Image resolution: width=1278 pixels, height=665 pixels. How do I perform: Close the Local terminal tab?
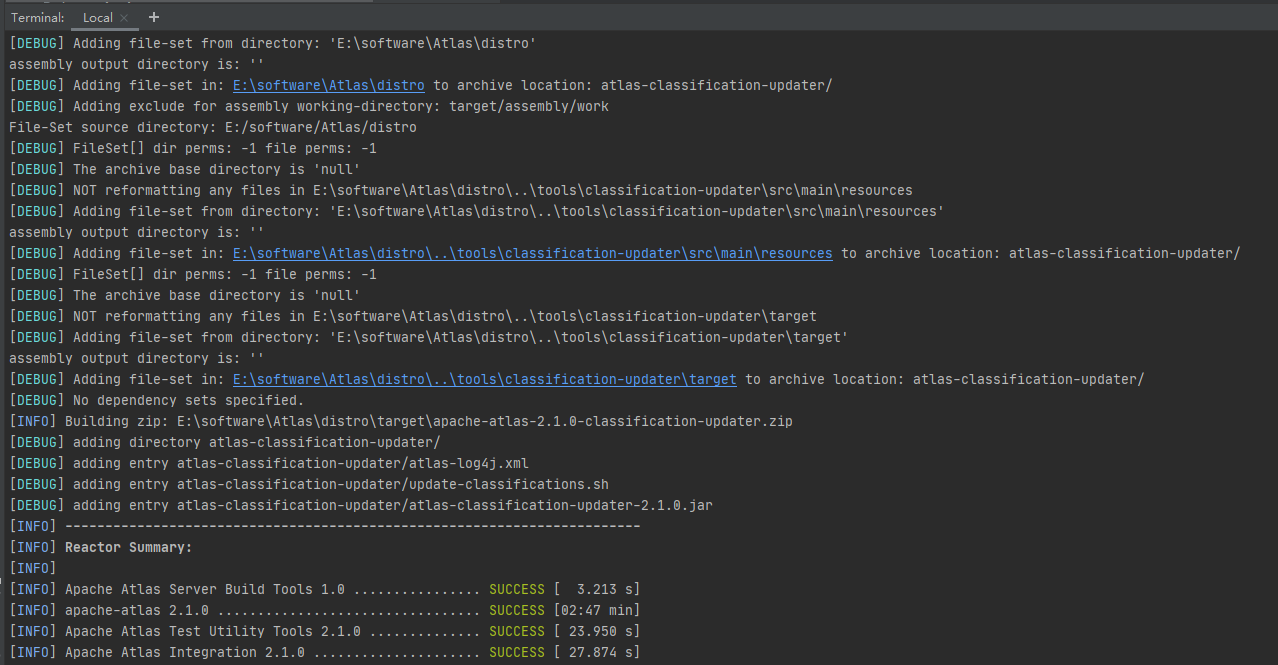[124, 18]
